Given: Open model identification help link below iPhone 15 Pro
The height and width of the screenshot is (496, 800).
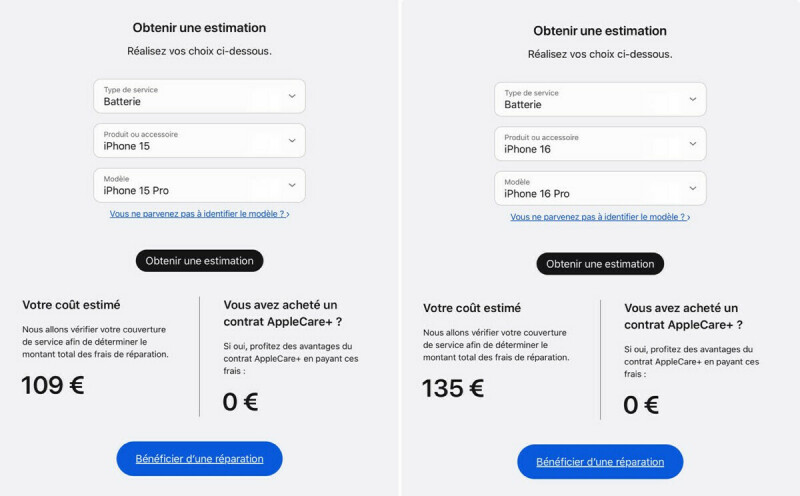Looking at the screenshot, I should [199, 214].
